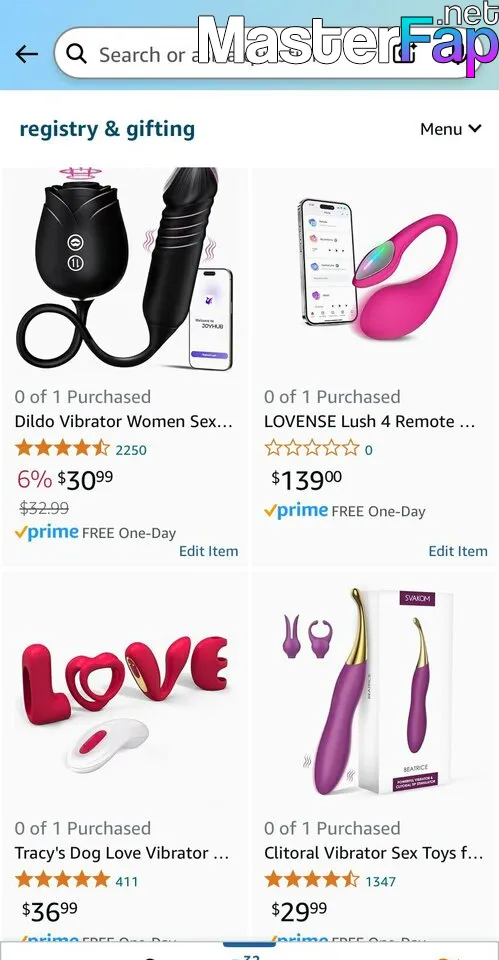Click the empty star rating with 0 reviews
This screenshot has width=499, height=960.
(x=312, y=449)
